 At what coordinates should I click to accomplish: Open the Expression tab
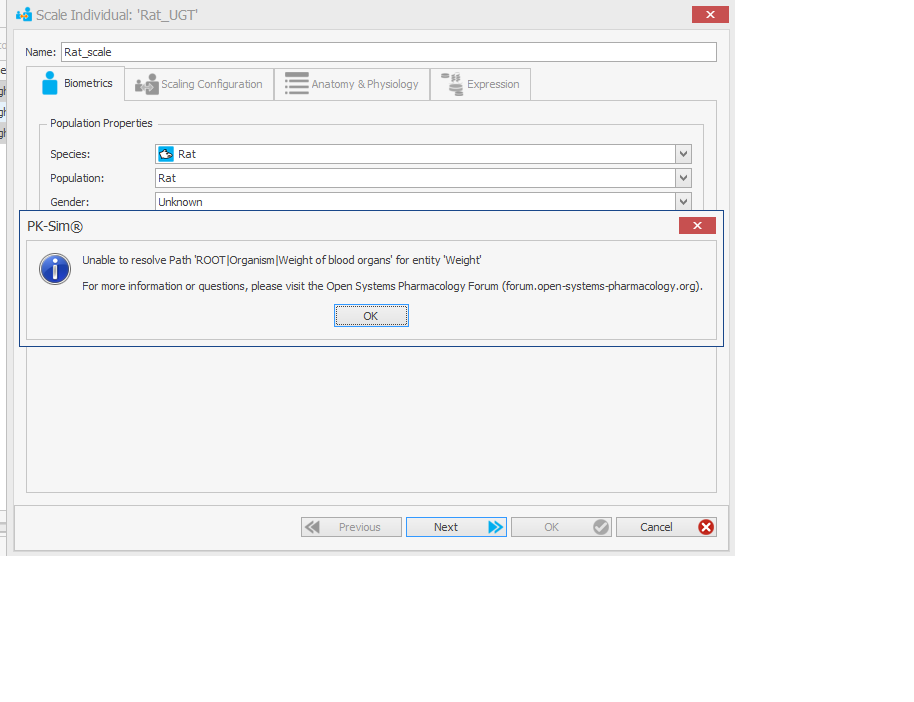click(480, 84)
